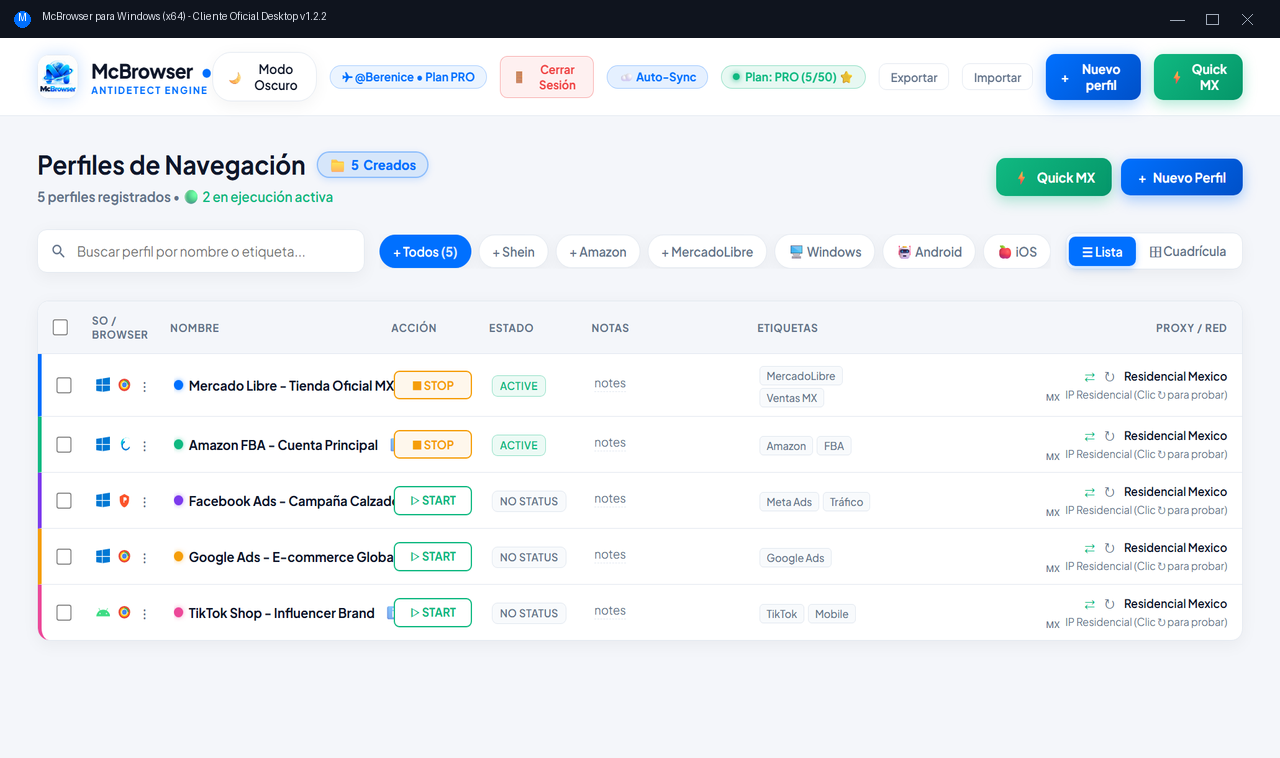This screenshot has width=1280, height=758.
Task: Filter profiles by Shein tag
Action: (x=513, y=252)
